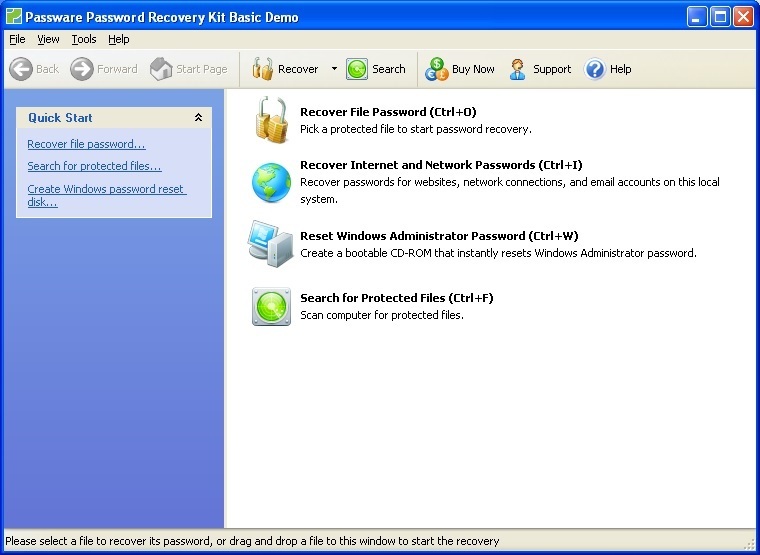This screenshot has height=555, width=760.
Task: Click the Start Page house icon
Action: tap(161, 69)
